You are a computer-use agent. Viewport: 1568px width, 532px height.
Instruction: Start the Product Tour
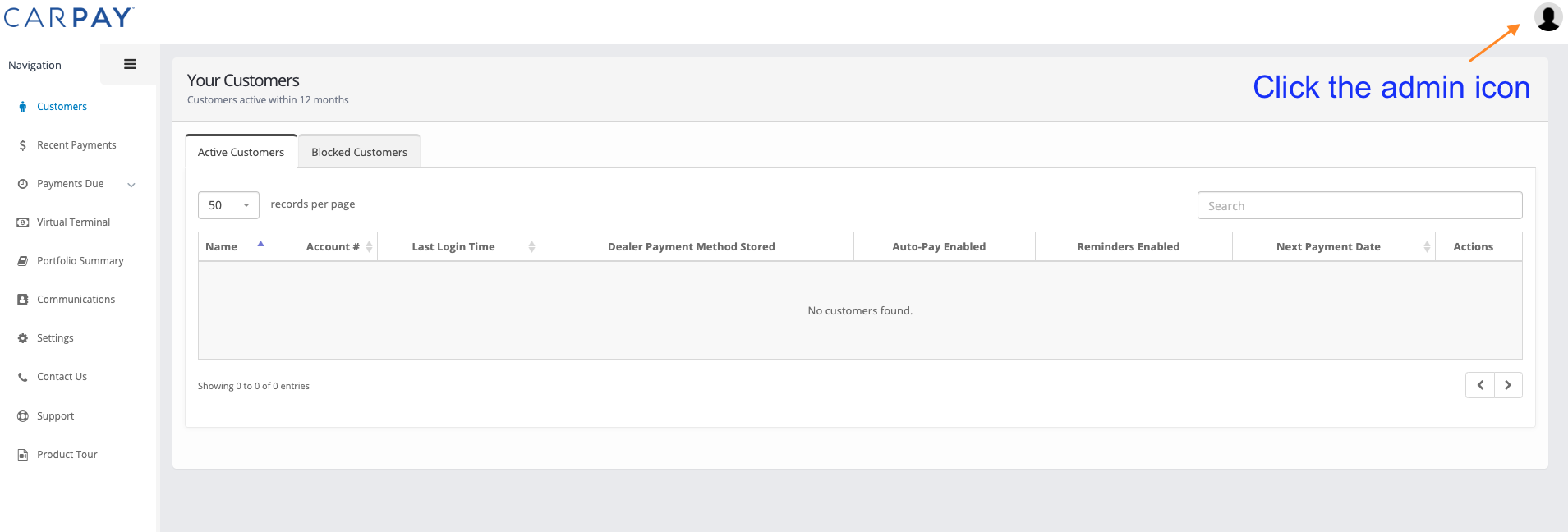(x=67, y=455)
